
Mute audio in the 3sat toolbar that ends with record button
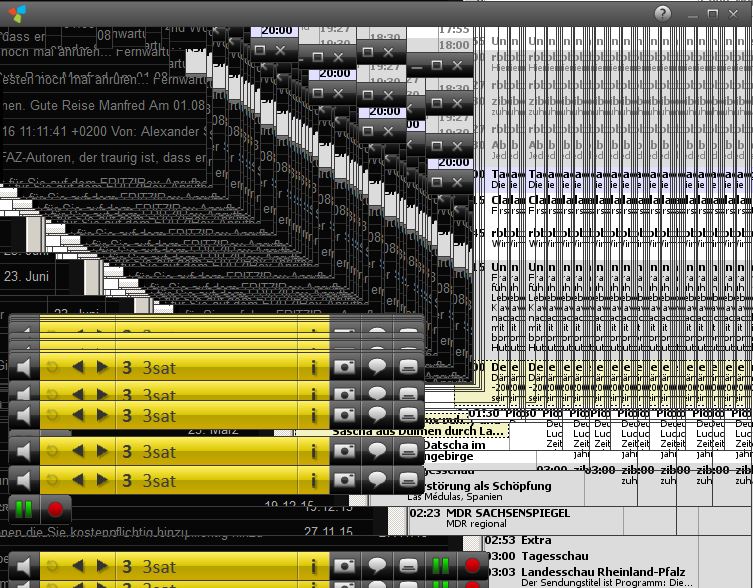(x=24, y=566)
